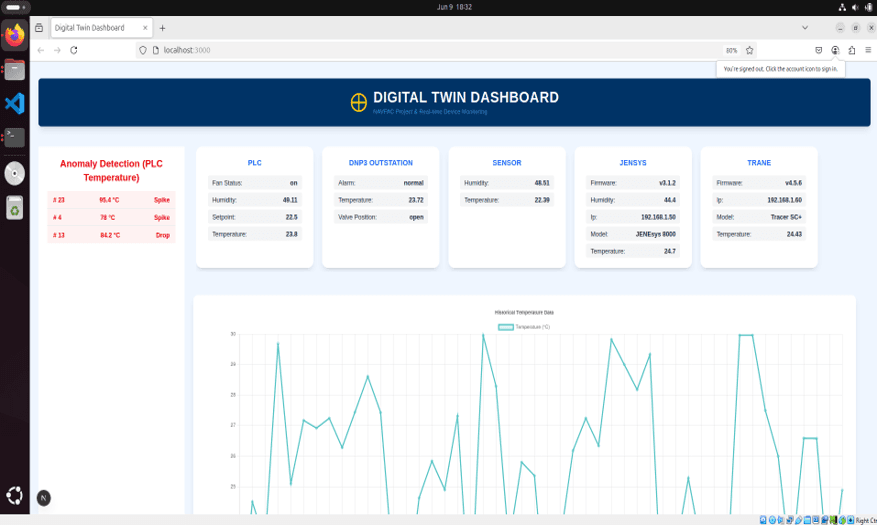Click the PLC card heading
The width and height of the screenshot is (877, 525).
click(254, 163)
